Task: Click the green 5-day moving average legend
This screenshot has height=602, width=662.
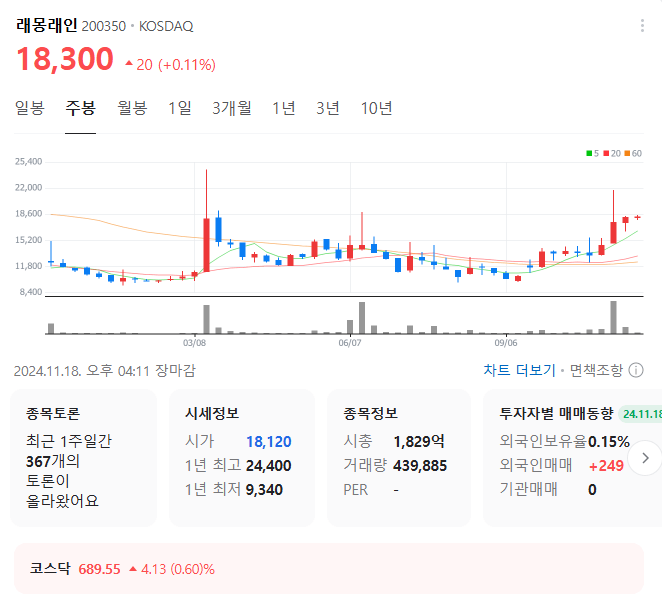Action: pos(592,153)
